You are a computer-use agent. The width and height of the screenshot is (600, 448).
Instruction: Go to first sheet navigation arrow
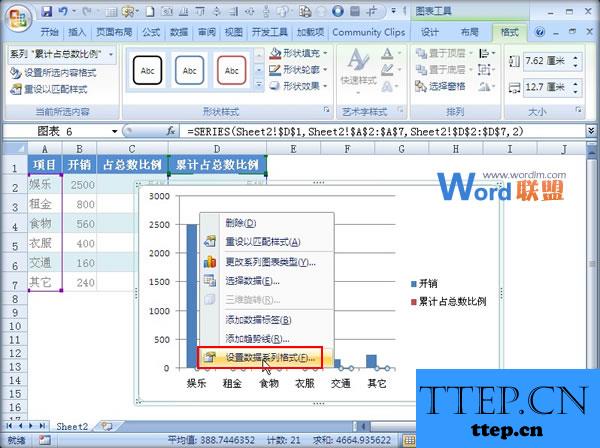(9, 426)
